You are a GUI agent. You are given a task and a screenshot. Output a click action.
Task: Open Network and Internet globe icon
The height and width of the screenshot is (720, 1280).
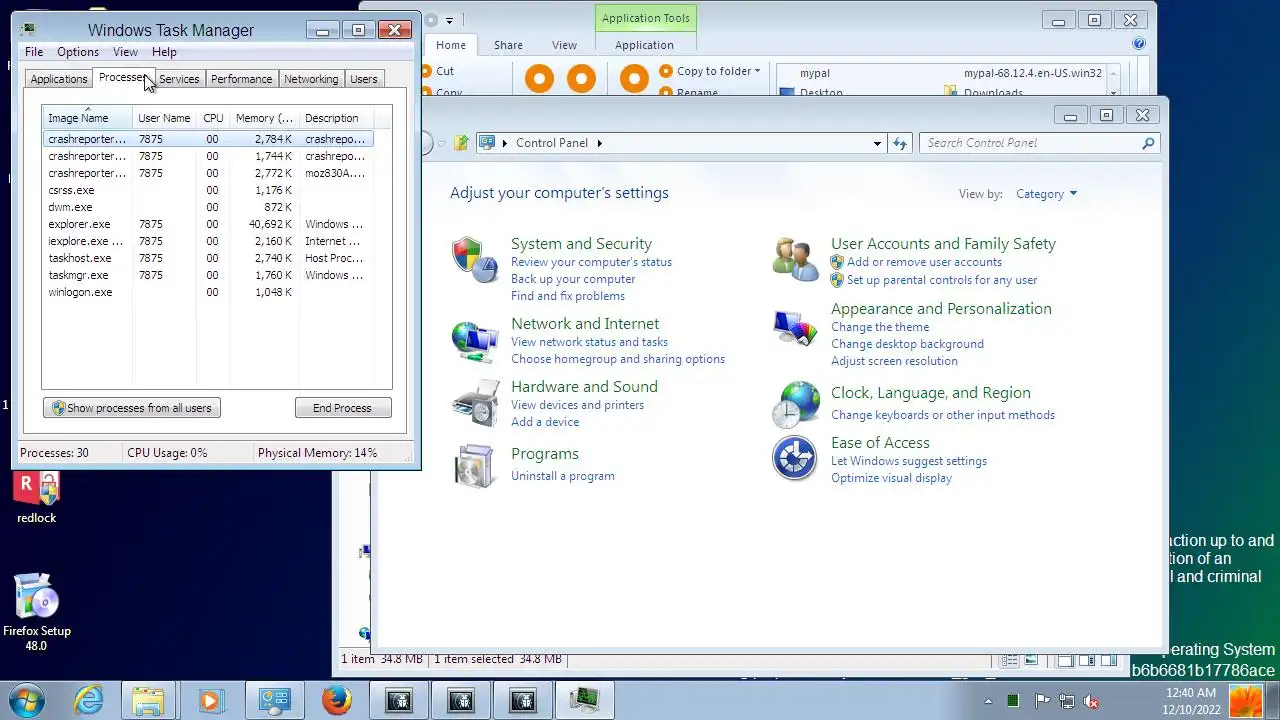[474, 341]
